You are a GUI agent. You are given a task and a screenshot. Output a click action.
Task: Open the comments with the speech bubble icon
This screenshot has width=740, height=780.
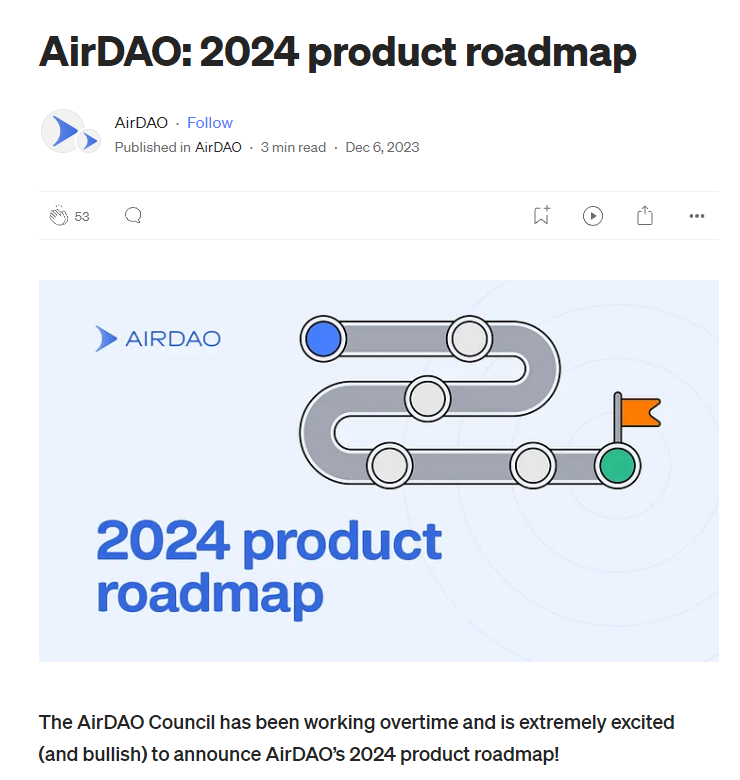coord(133,216)
